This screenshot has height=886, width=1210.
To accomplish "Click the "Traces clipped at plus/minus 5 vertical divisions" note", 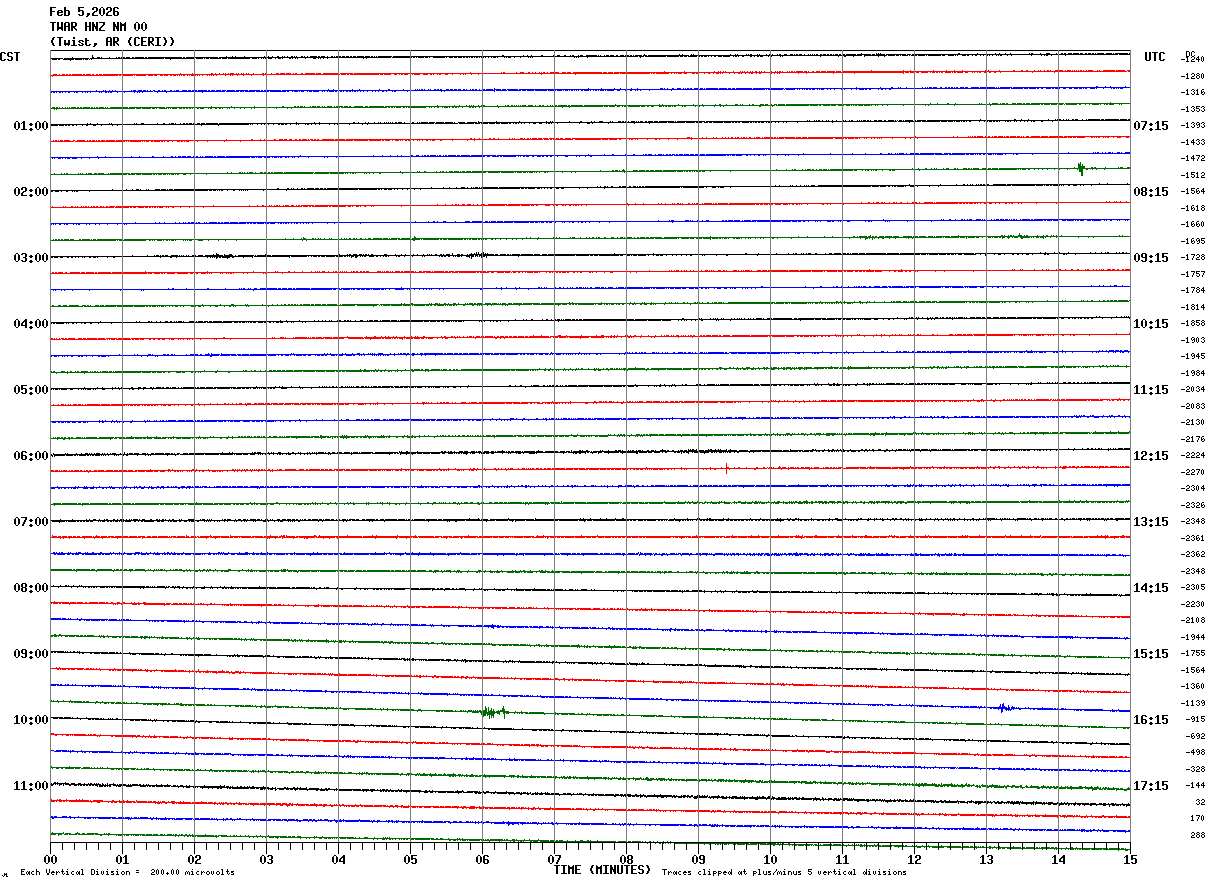I will click(x=784, y=873).
